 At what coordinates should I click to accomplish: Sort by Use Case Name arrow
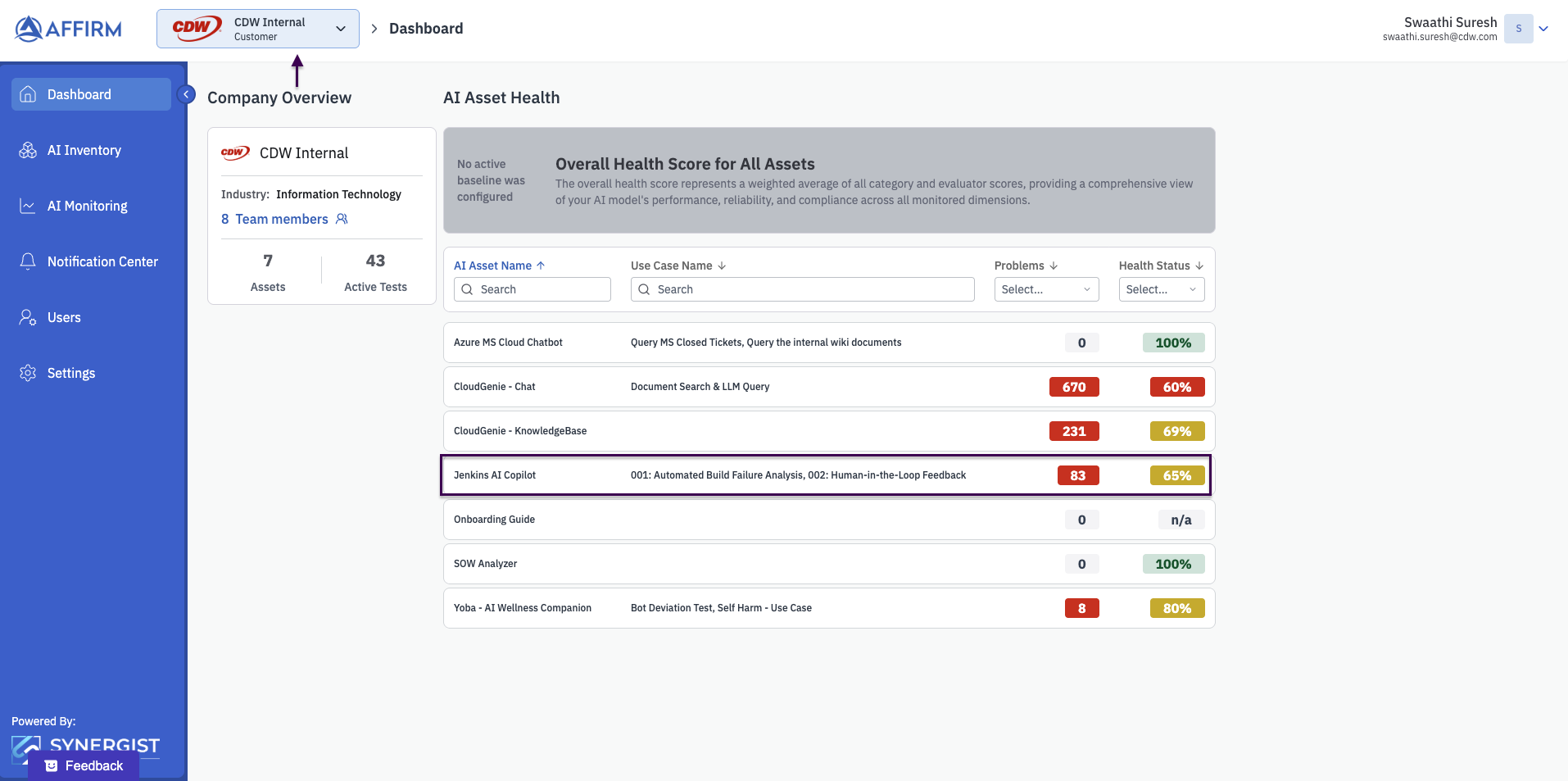tap(722, 266)
